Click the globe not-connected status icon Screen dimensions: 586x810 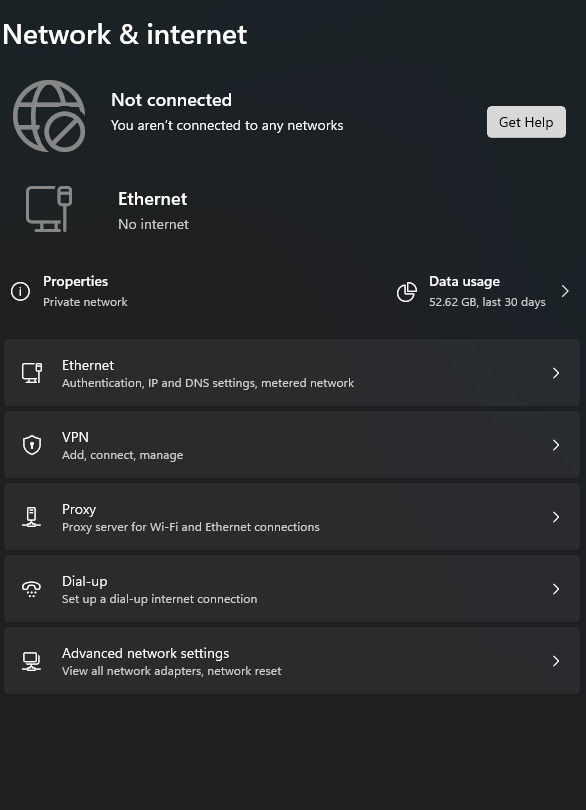tap(49, 116)
